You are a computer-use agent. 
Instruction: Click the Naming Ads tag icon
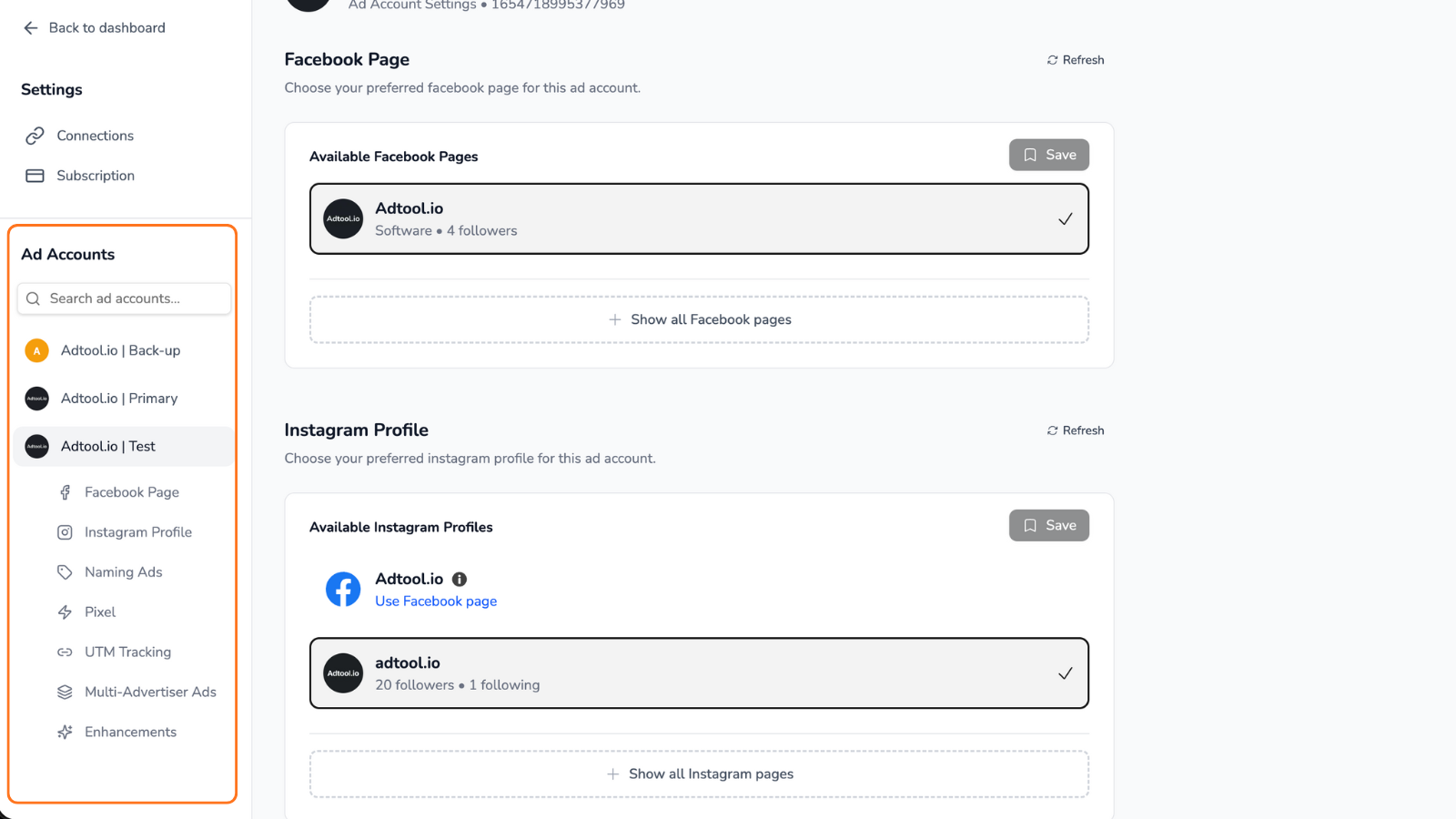coord(65,571)
